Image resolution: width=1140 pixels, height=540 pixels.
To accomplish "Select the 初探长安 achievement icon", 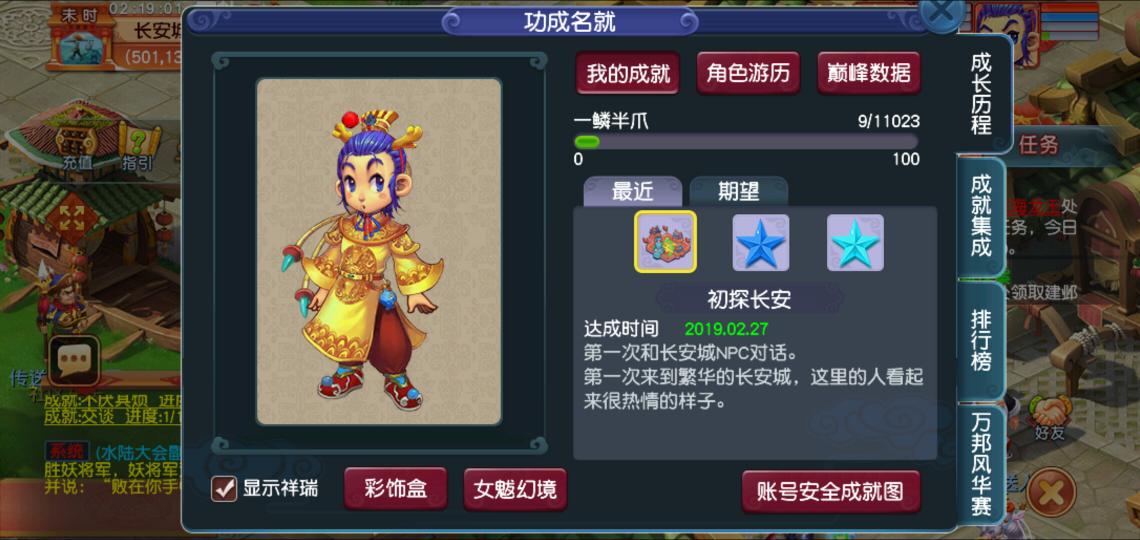I will (665, 242).
